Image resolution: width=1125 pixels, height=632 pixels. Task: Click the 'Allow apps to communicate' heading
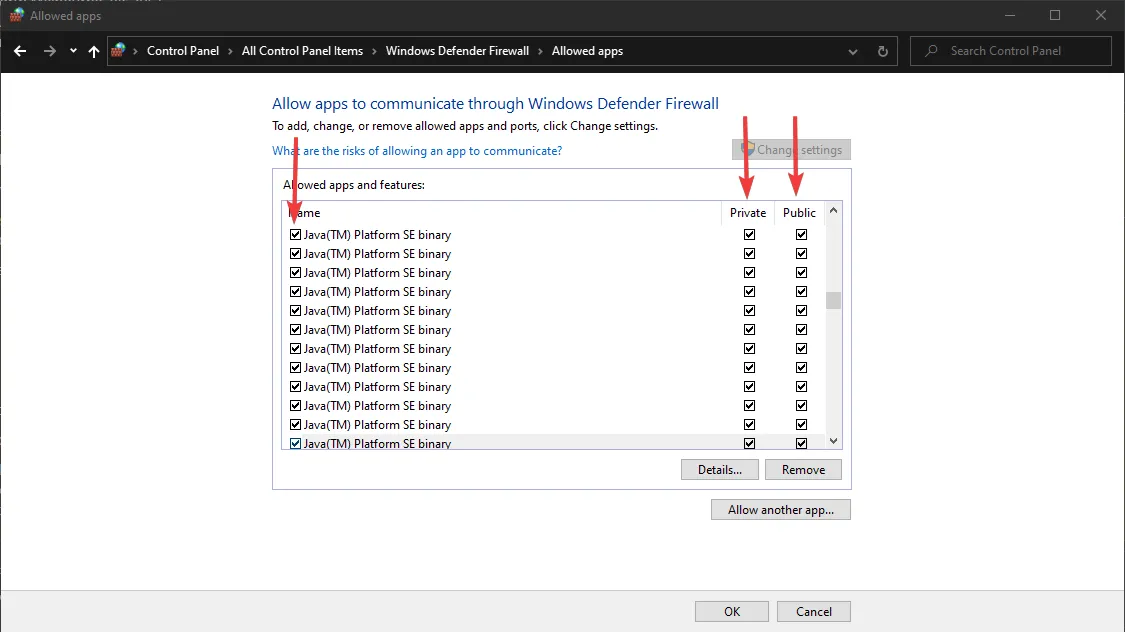click(495, 104)
